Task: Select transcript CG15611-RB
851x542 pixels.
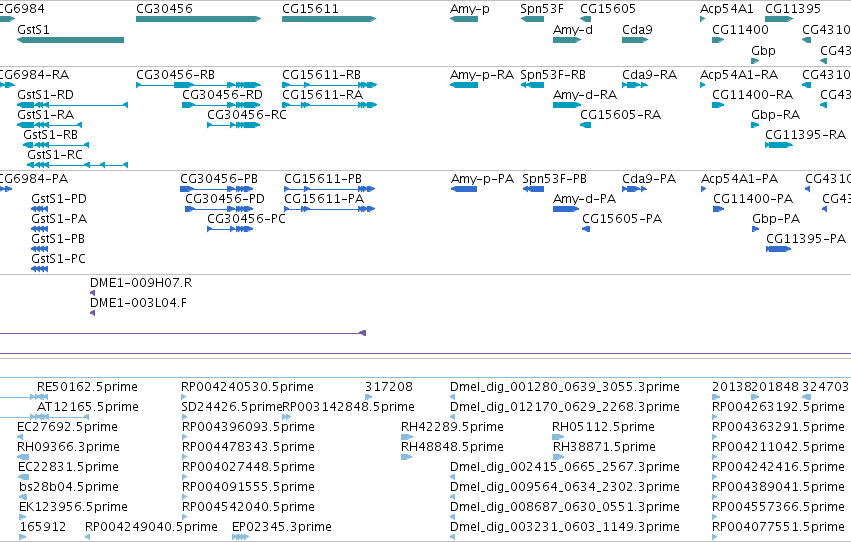Action: [321, 75]
